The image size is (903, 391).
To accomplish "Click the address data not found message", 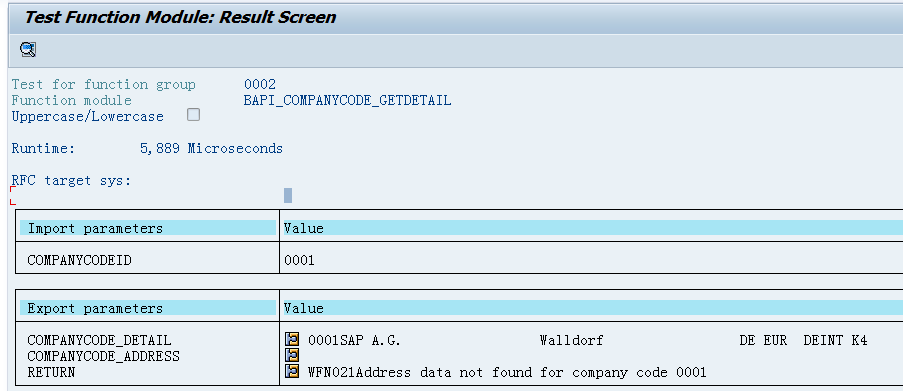I will 507,372.
